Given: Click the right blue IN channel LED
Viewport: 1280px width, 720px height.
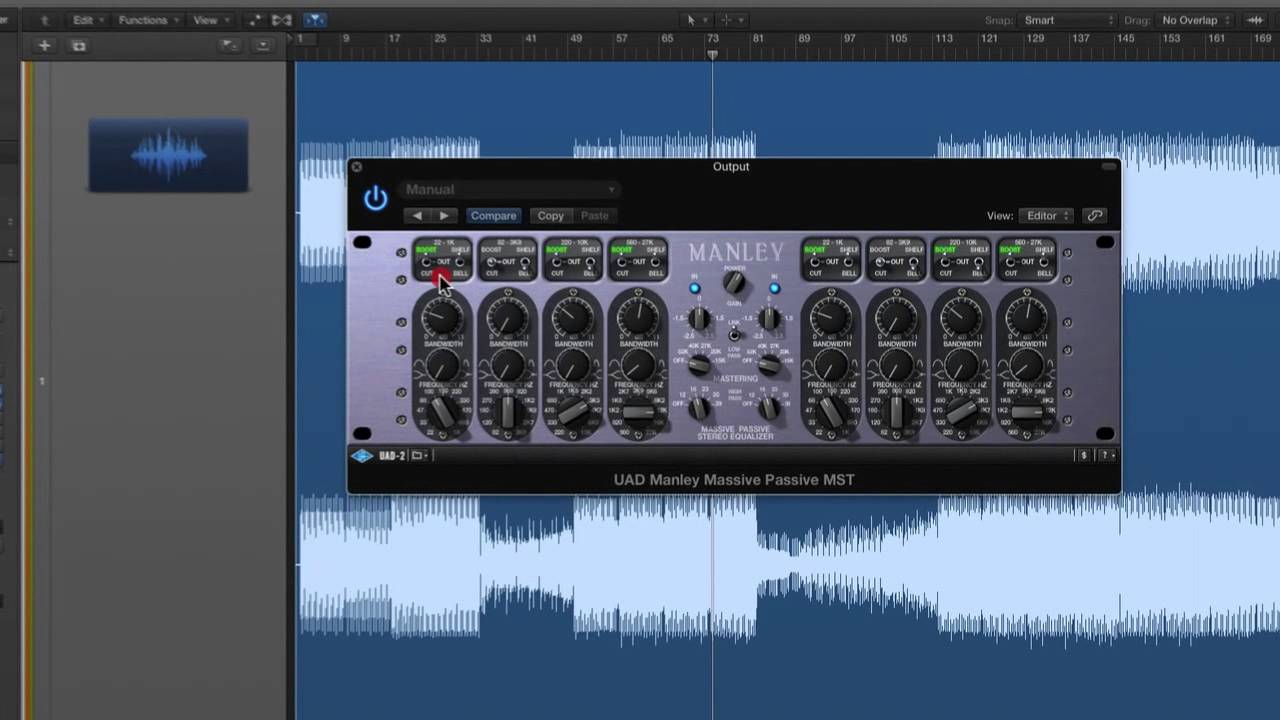Looking at the screenshot, I should (774, 289).
